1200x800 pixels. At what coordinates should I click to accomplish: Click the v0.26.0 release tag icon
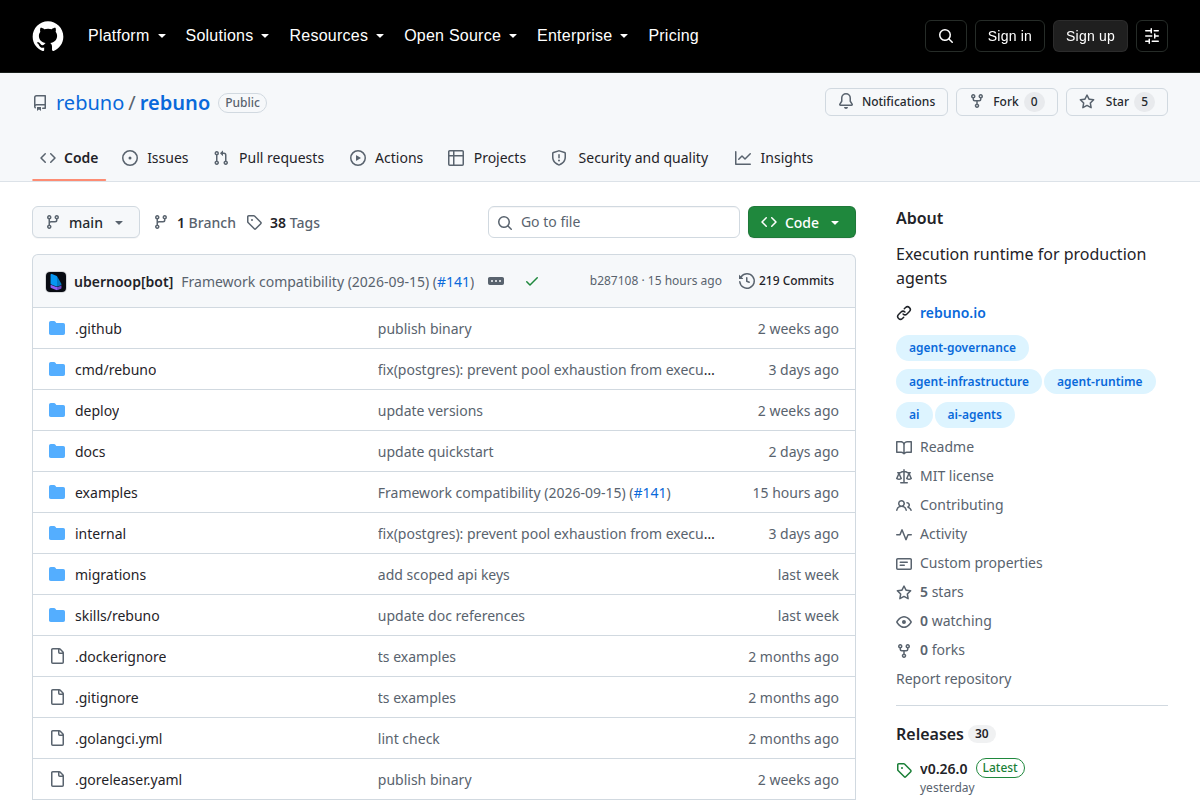[904, 770]
